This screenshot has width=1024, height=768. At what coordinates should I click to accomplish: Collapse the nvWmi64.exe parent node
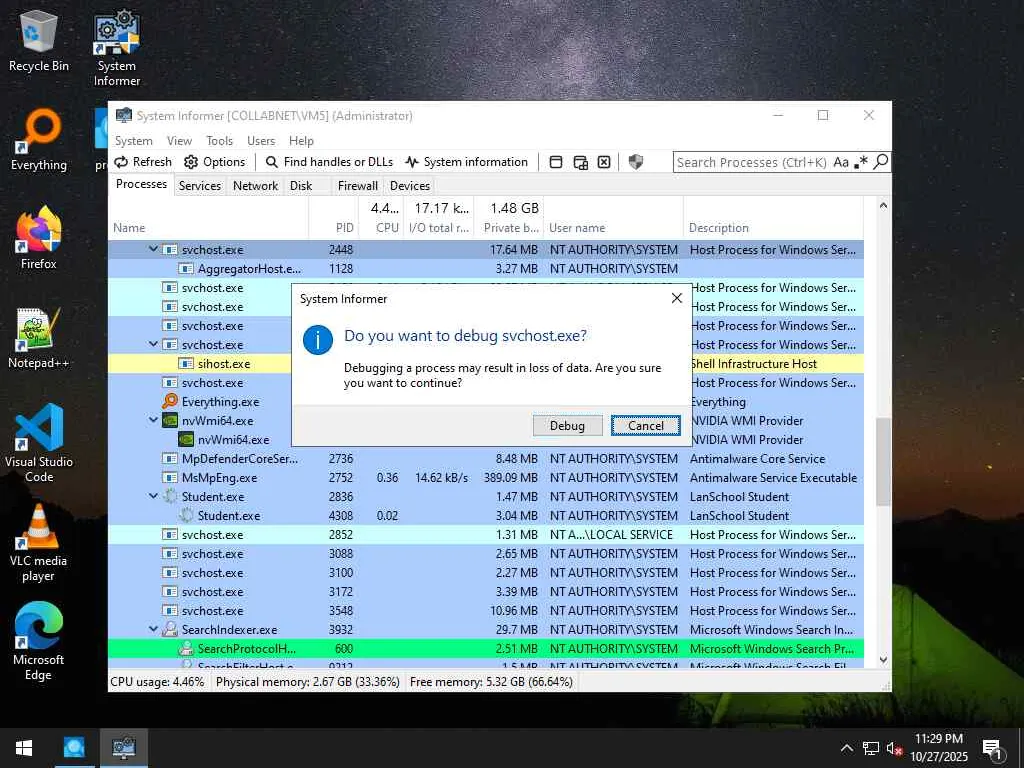(x=153, y=420)
